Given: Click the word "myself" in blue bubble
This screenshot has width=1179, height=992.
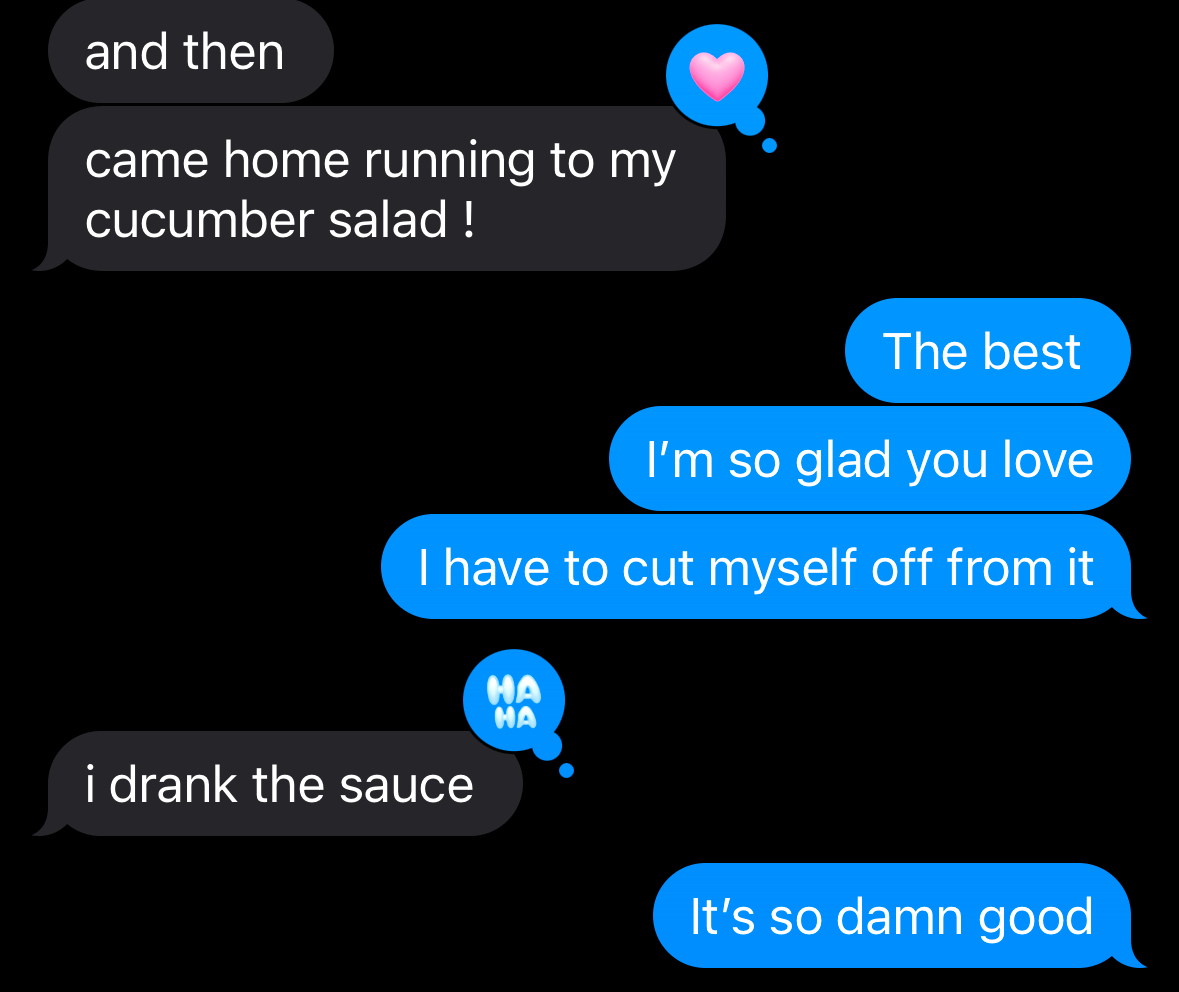Looking at the screenshot, I should [x=783, y=568].
